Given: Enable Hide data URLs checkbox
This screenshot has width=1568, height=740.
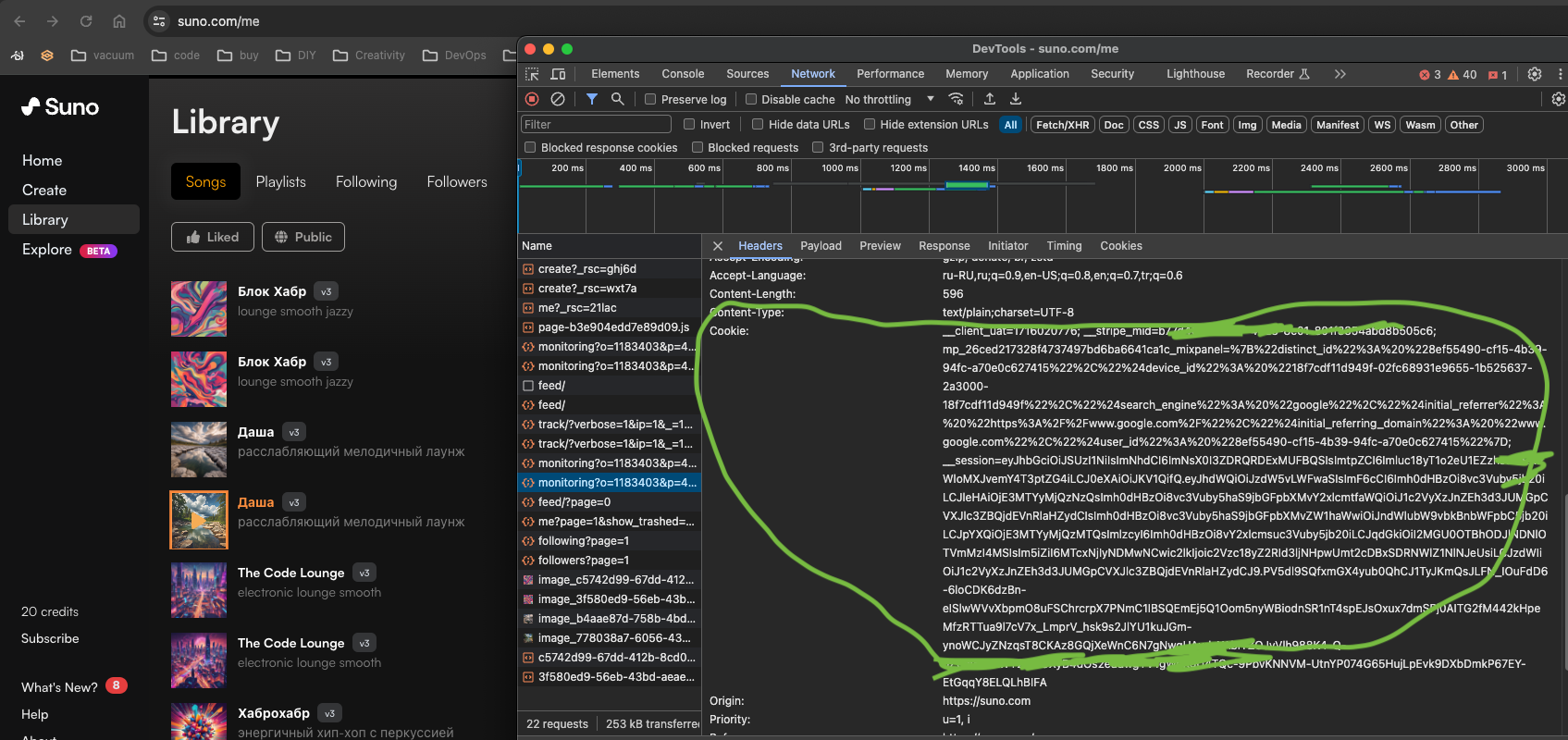Looking at the screenshot, I should 758,124.
